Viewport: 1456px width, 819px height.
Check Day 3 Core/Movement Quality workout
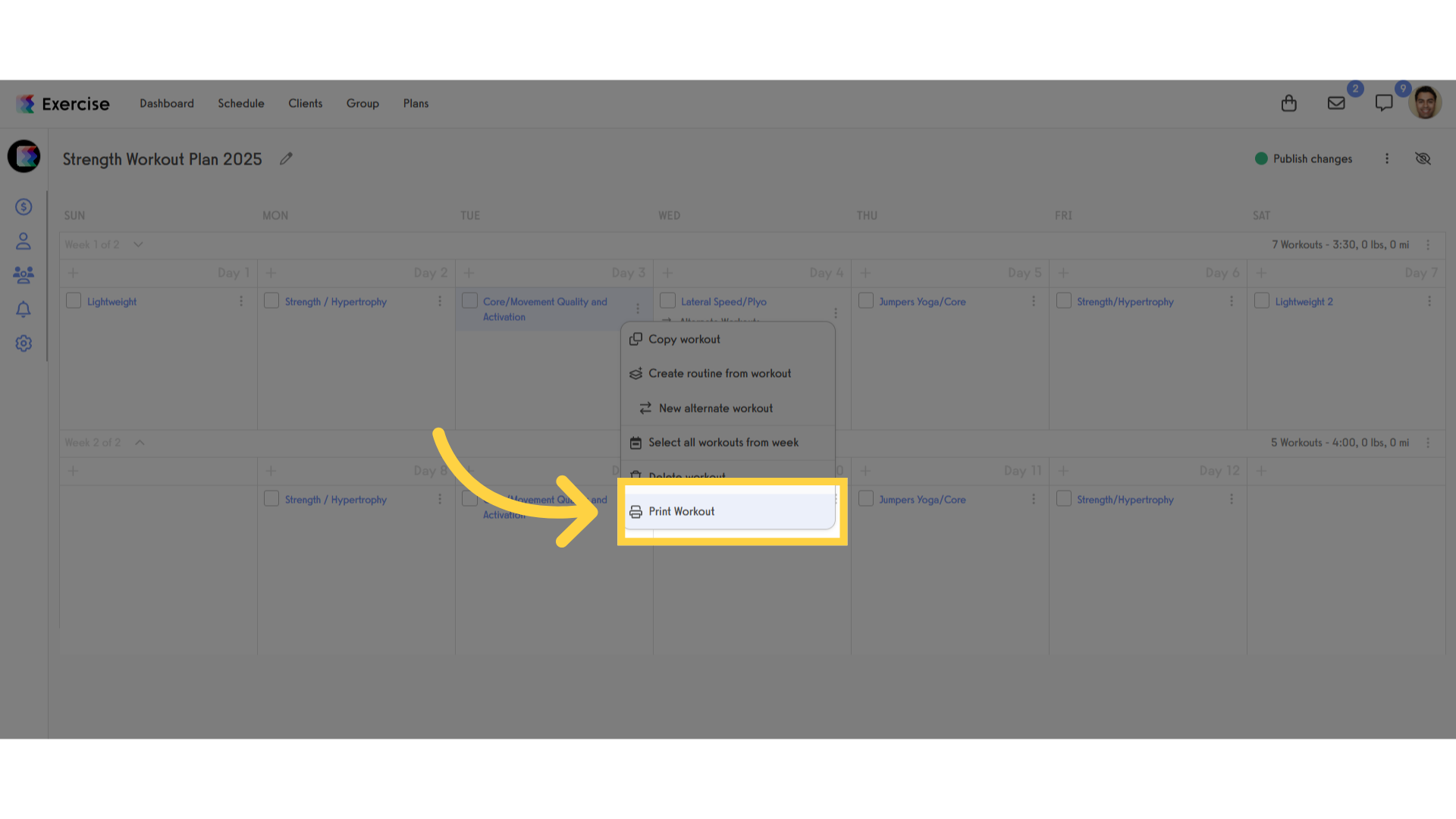tap(469, 301)
